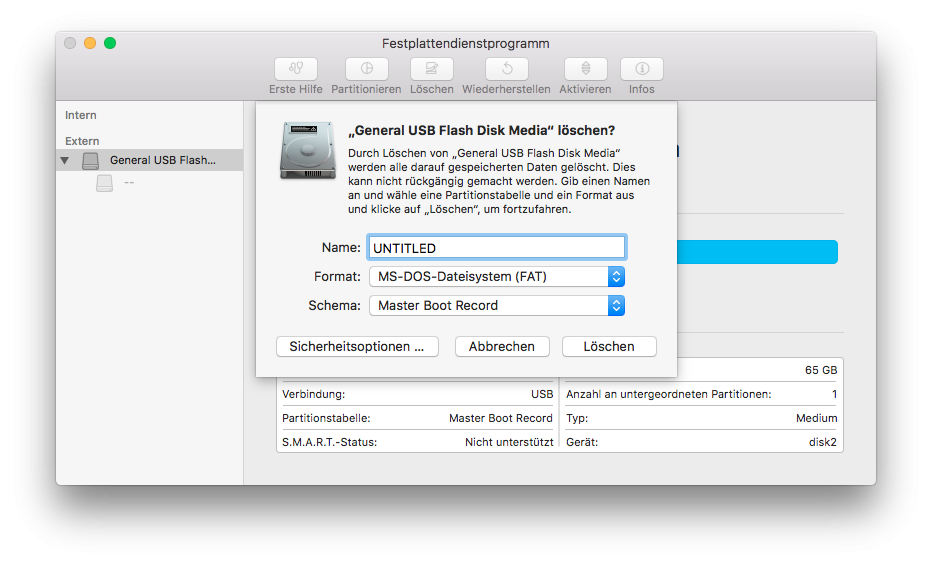Select the unnamed volume icon in sidebar
The image size is (932, 565).
click(105, 183)
